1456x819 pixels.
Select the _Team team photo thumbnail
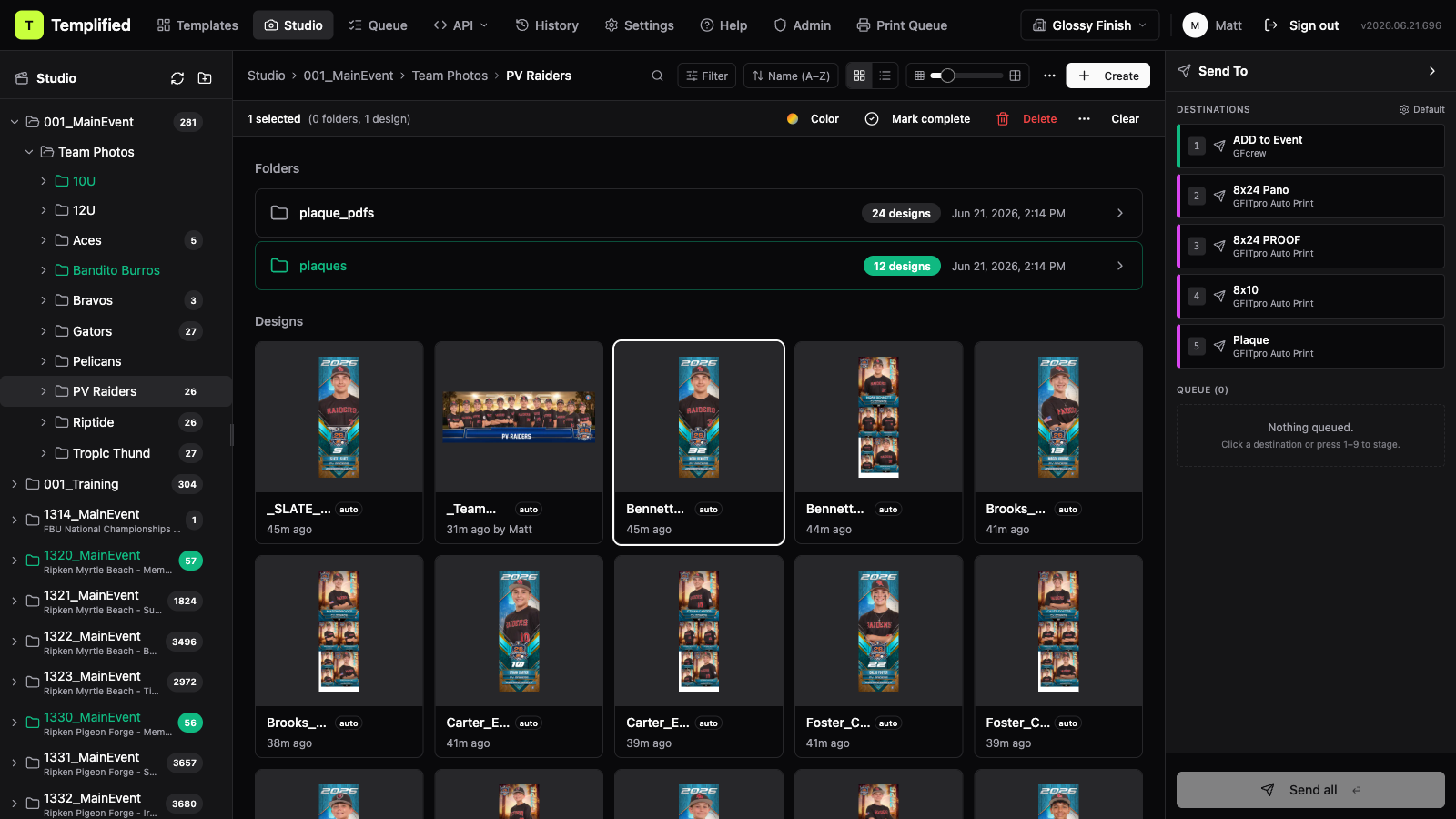[519, 418]
